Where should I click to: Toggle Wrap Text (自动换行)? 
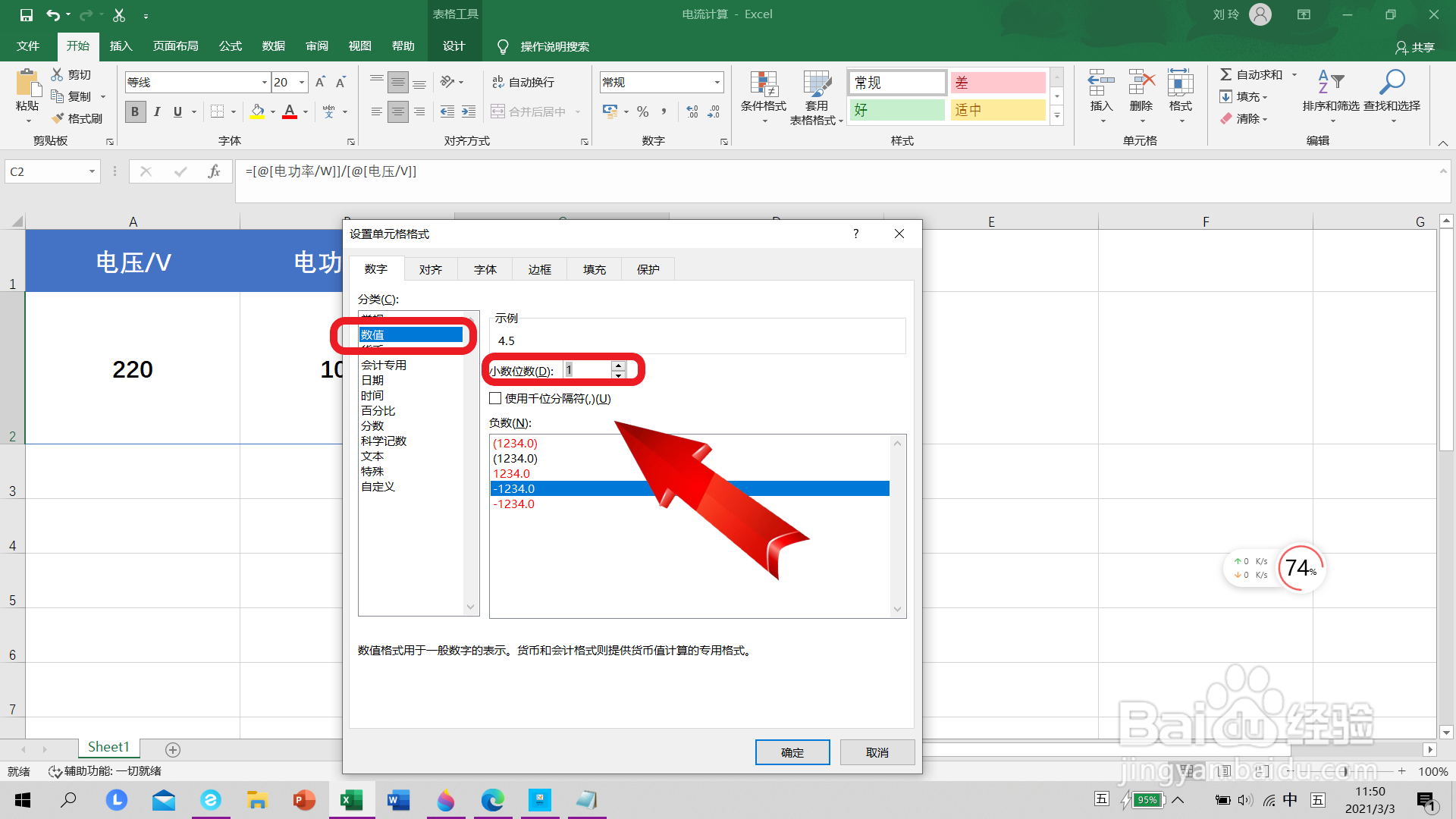pyautogui.click(x=523, y=82)
